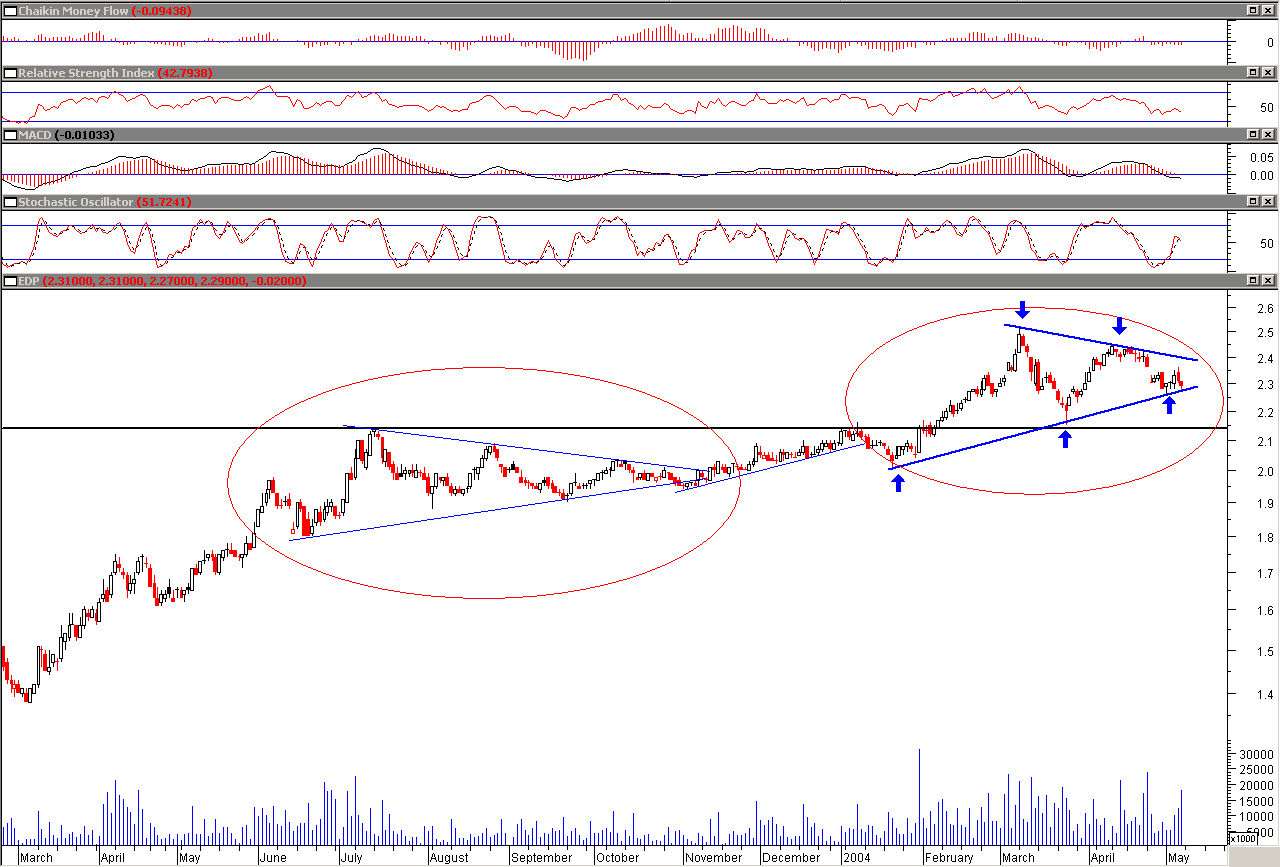The image size is (1280, 867).
Task: Click the "50" RSI scale label
Action: click(x=1266, y=108)
